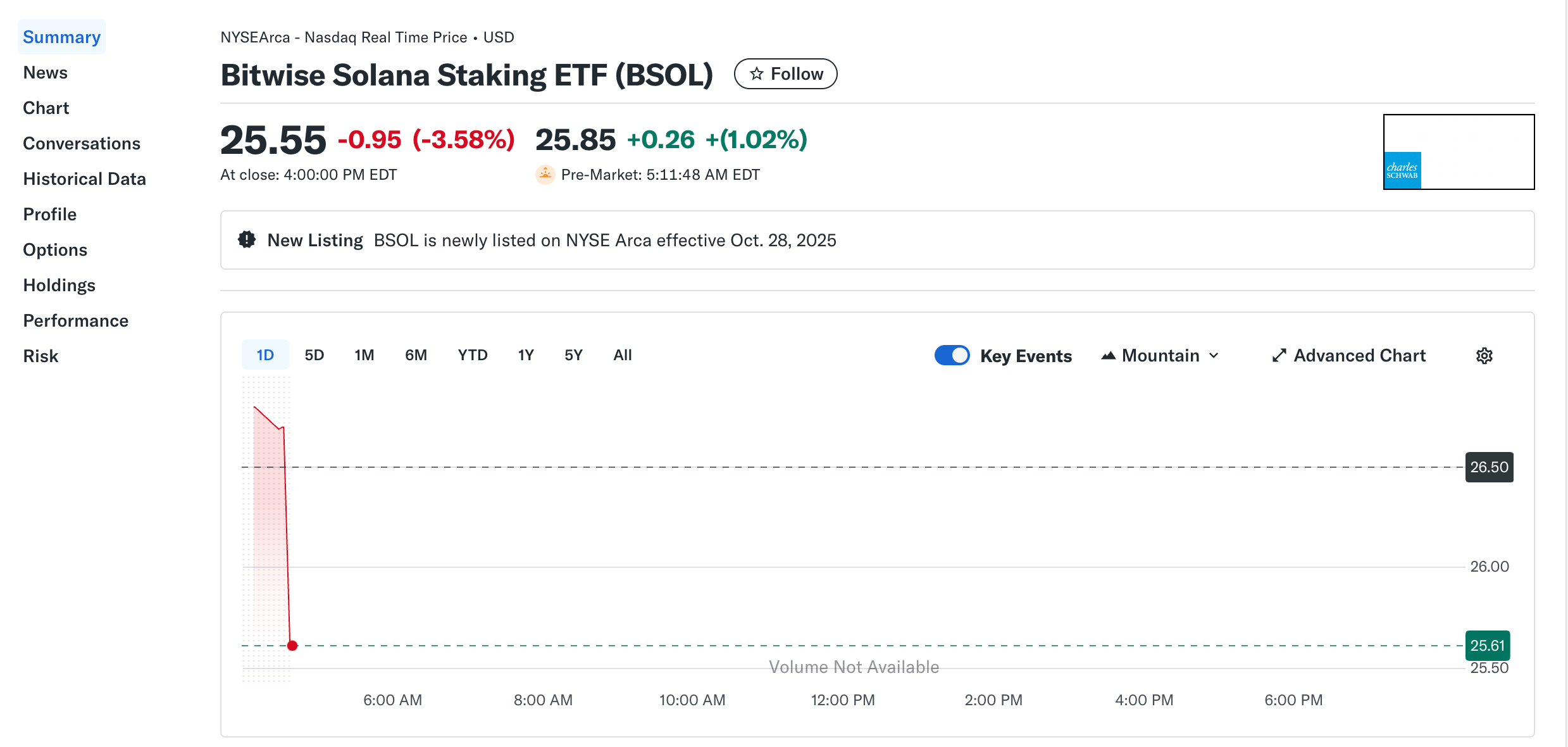Screen dimensions: 1568x747
Task: Click the Follow star icon
Action: point(757,73)
